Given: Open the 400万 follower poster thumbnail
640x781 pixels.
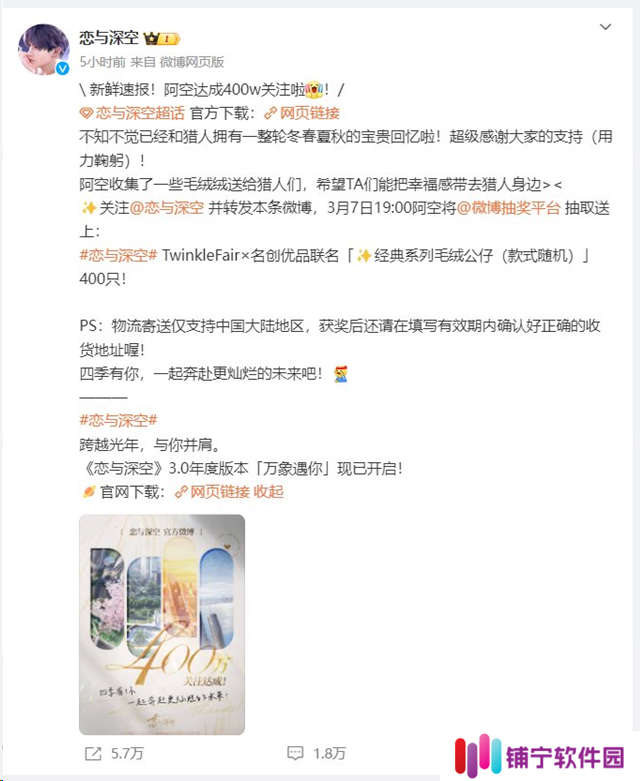Looking at the screenshot, I should pos(162,625).
